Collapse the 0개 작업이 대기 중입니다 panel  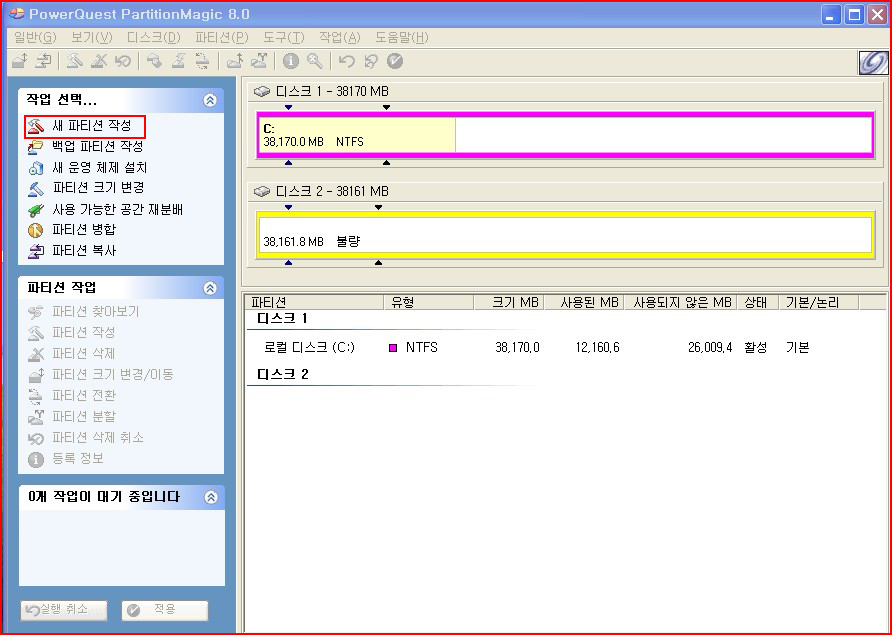[210, 497]
